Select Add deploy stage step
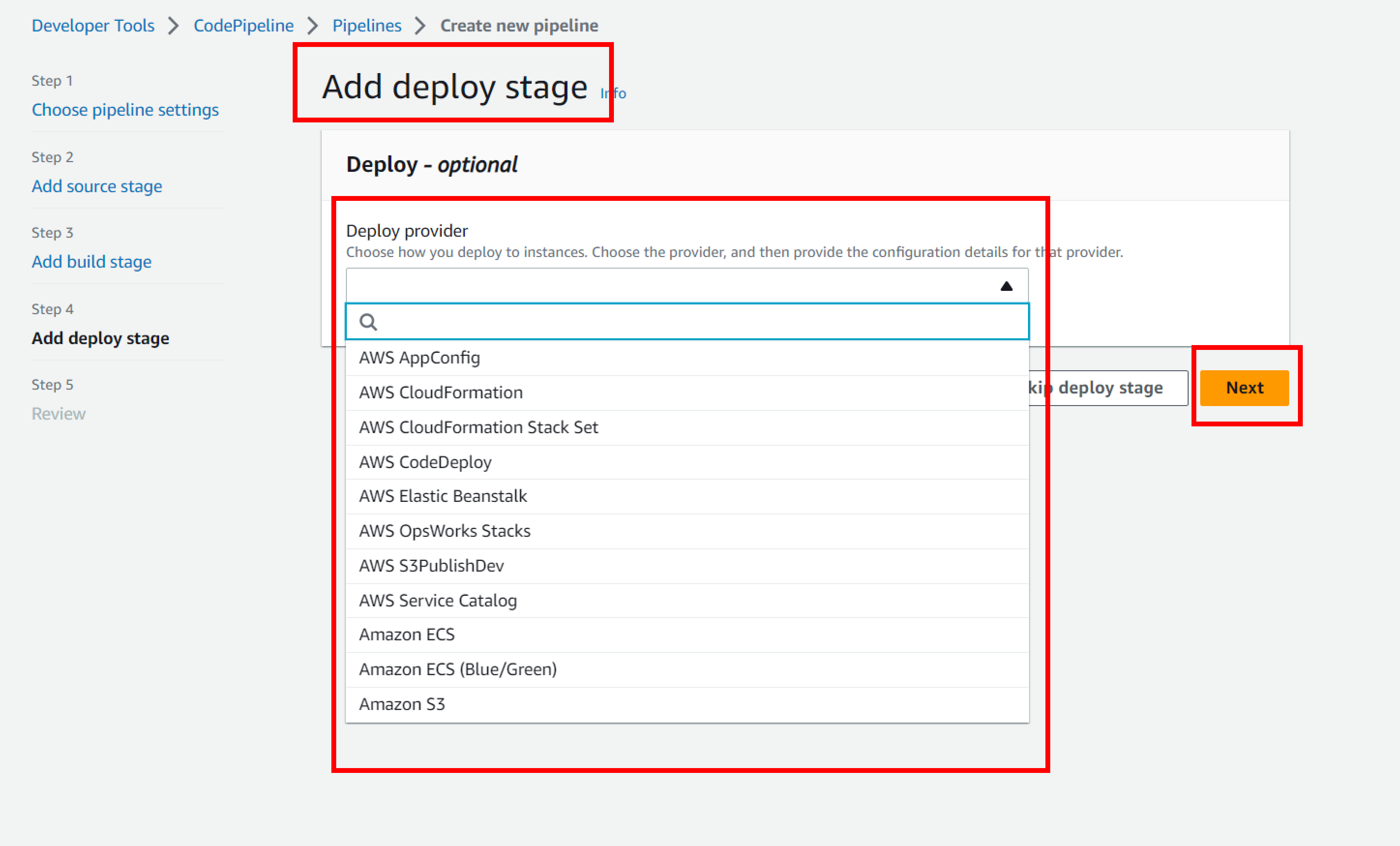The image size is (1400, 846). tap(101, 338)
